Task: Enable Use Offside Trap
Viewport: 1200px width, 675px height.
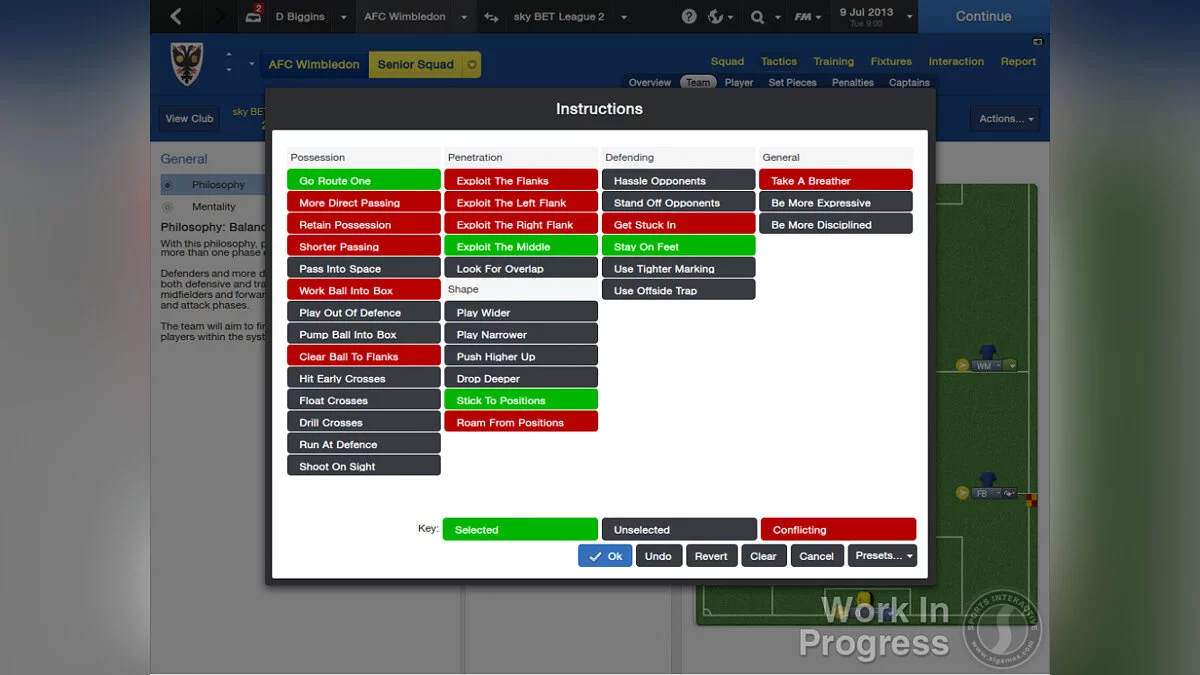Action: pyautogui.click(x=678, y=290)
